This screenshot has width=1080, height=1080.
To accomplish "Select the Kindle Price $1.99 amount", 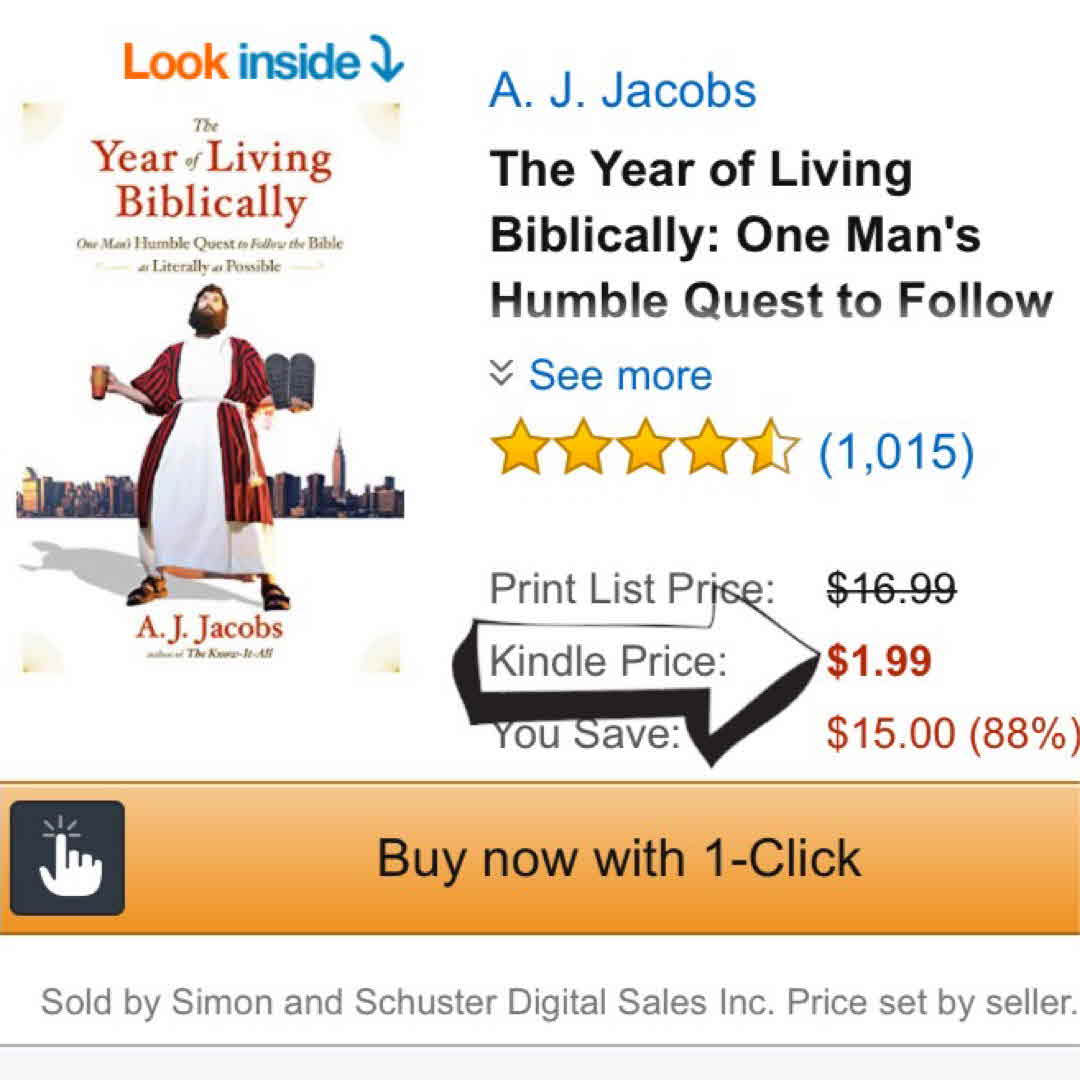I will [879, 661].
